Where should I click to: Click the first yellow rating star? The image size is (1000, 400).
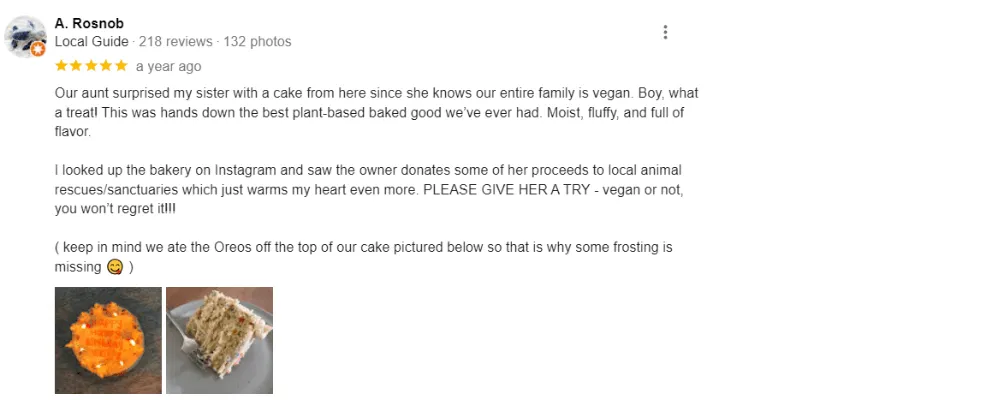(x=62, y=66)
